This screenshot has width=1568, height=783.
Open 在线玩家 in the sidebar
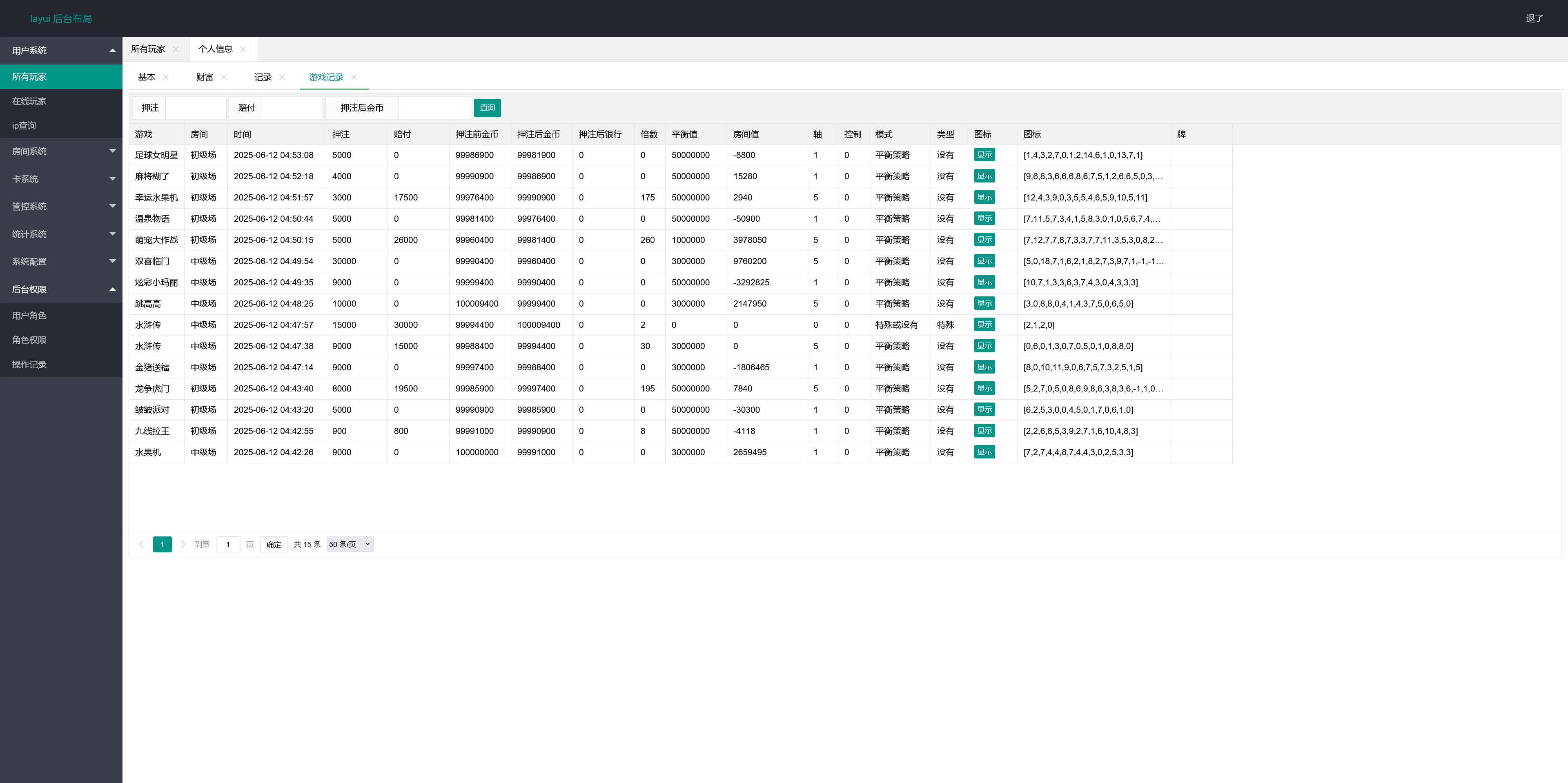click(x=29, y=101)
